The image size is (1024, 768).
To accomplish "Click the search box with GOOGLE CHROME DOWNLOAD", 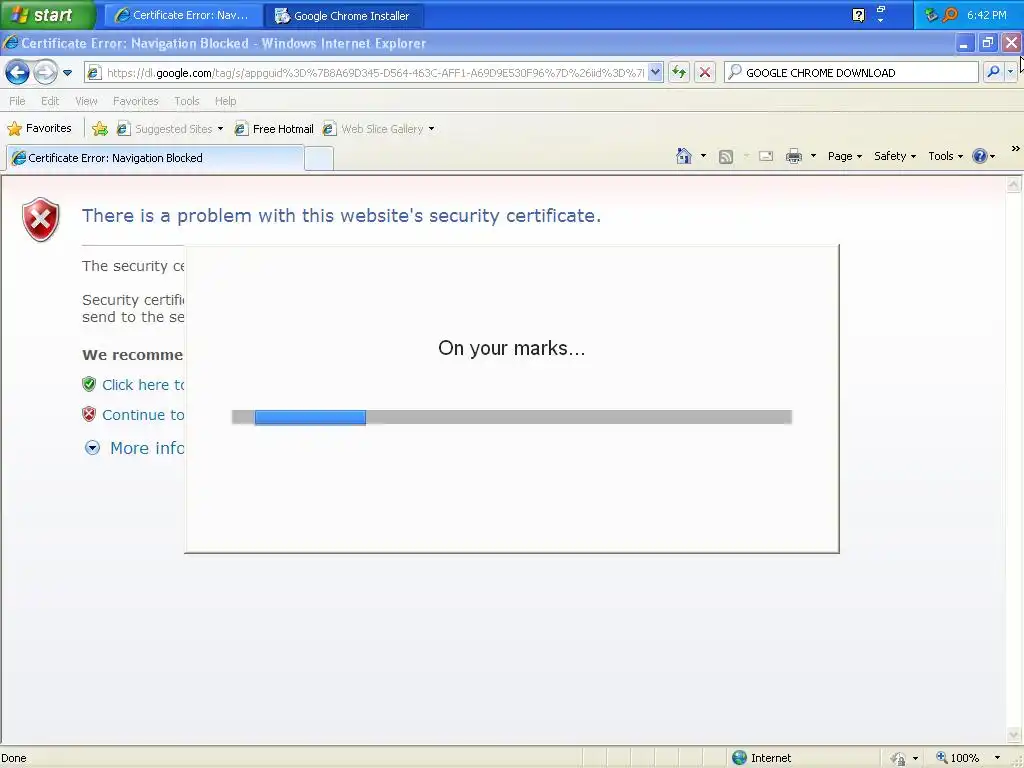I will (852, 72).
